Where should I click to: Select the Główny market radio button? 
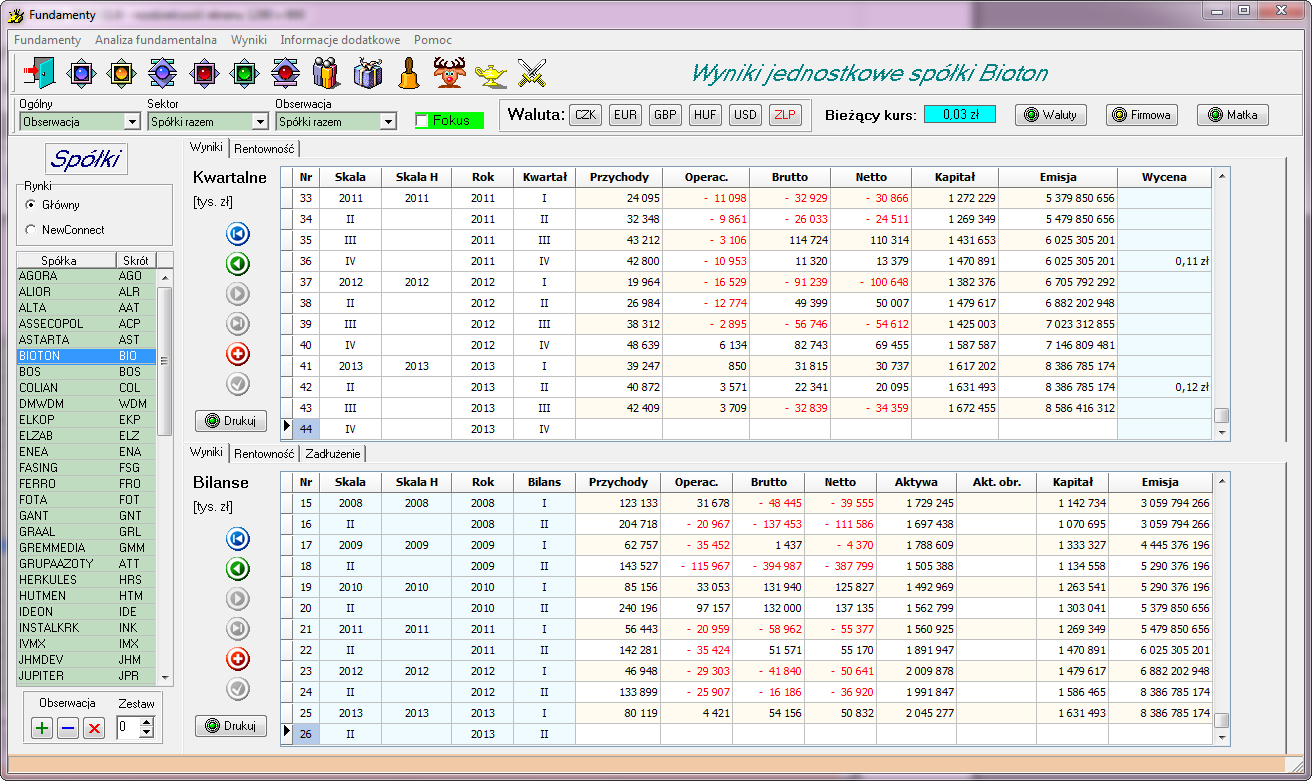pos(31,204)
